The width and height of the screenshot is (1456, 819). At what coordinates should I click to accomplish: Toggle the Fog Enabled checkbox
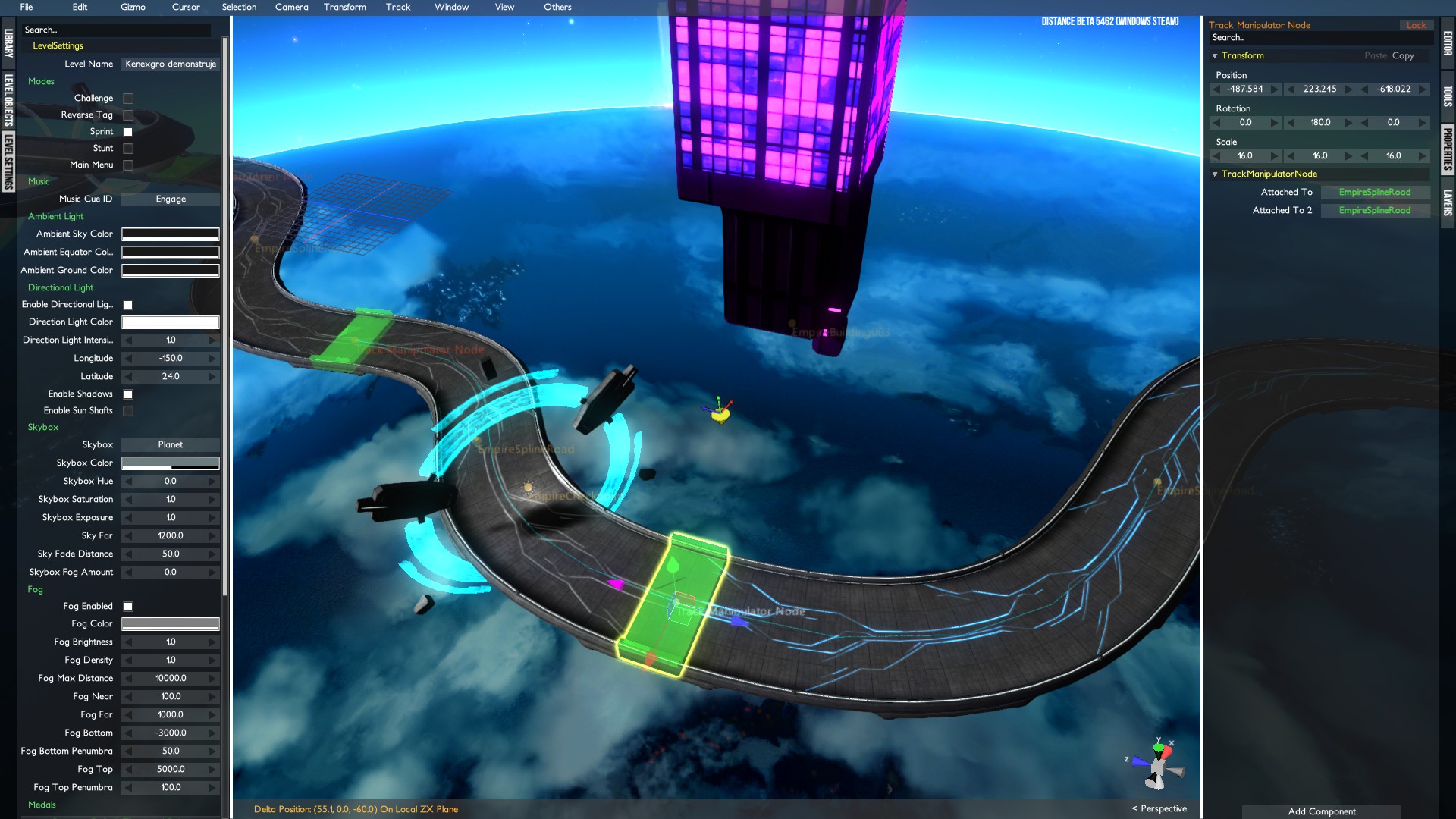[128, 607]
